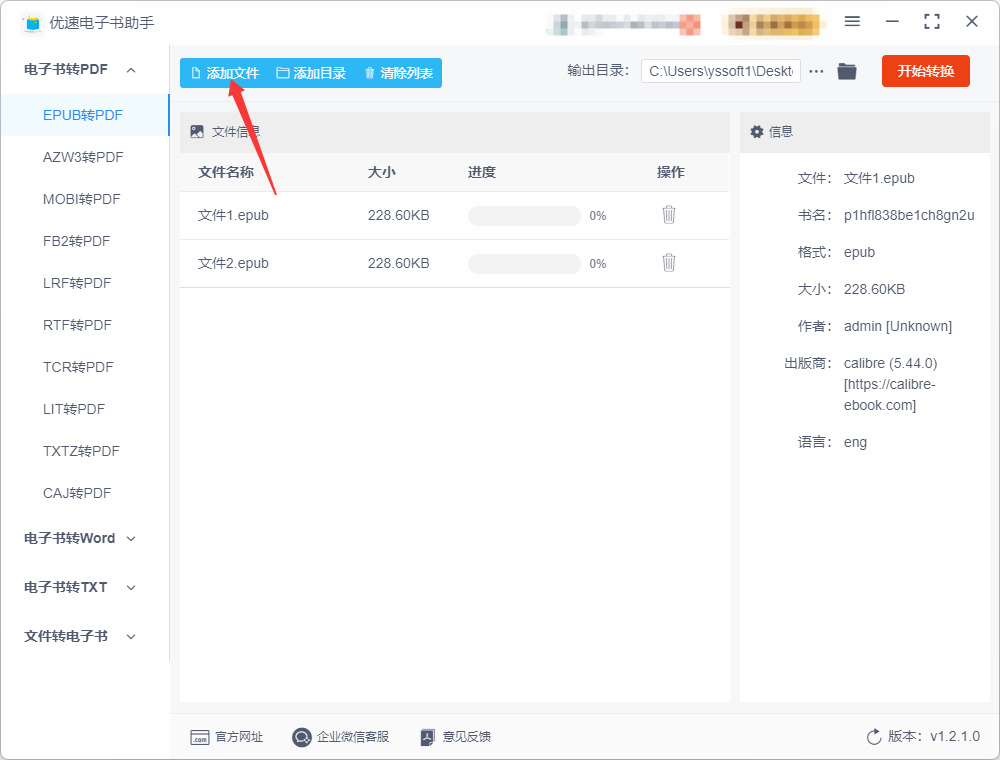Screen dimensions: 1000x760
Task: Switch to CAJ转PDF conversion
Action: [x=77, y=493]
